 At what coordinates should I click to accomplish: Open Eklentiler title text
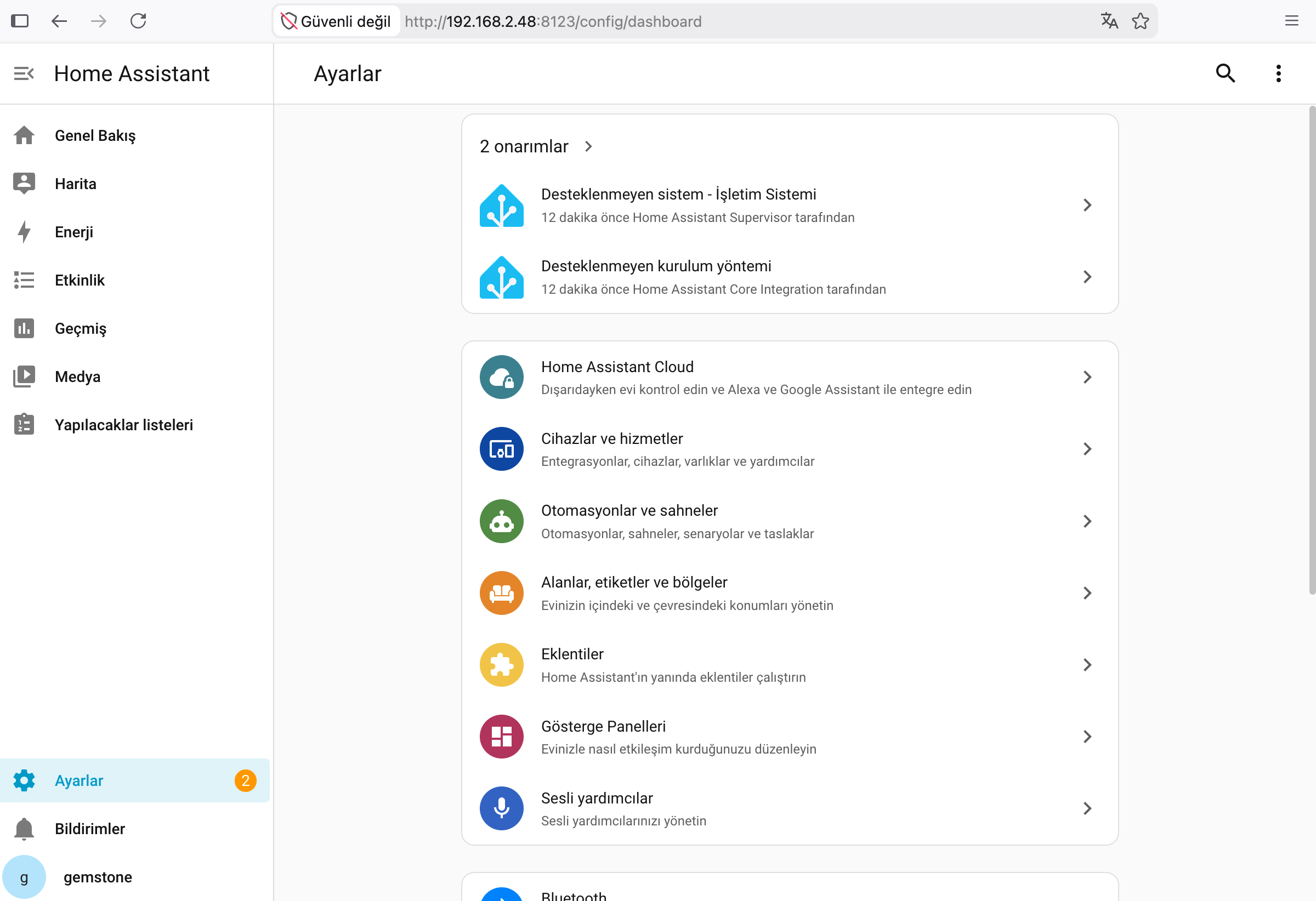click(x=572, y=654)
